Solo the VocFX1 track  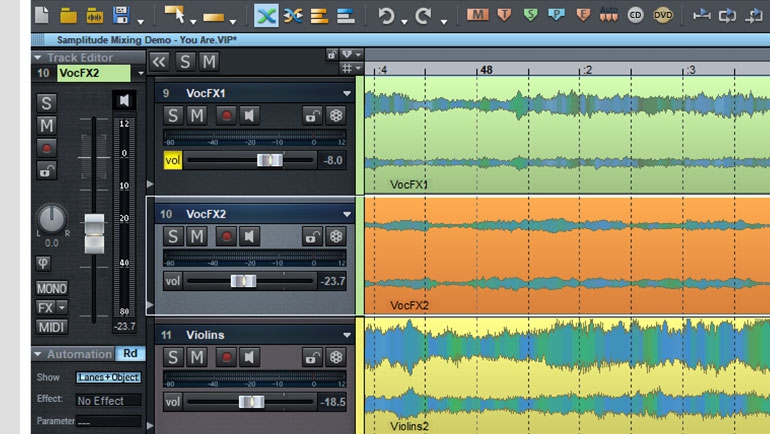(x=173, y=116)
